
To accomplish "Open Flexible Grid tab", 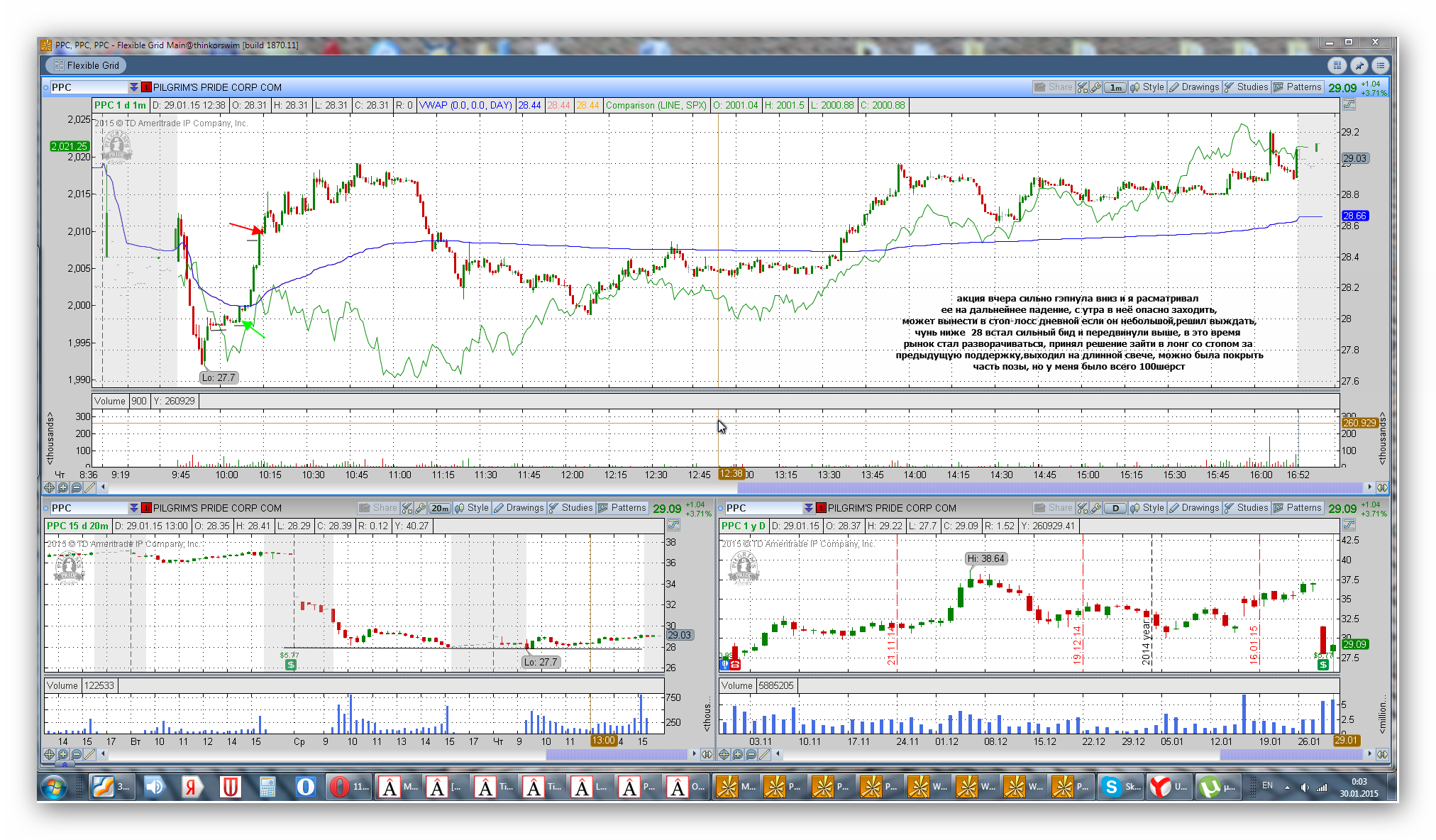I will coord(86,65).
